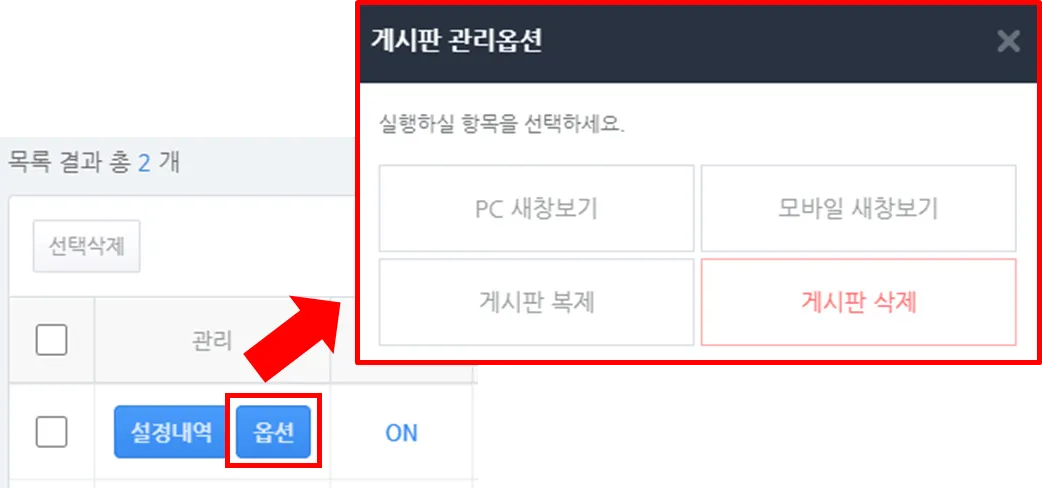Select the red 게시판 삭제 option
1042x488 pixels.
click(x=859, y=302)
